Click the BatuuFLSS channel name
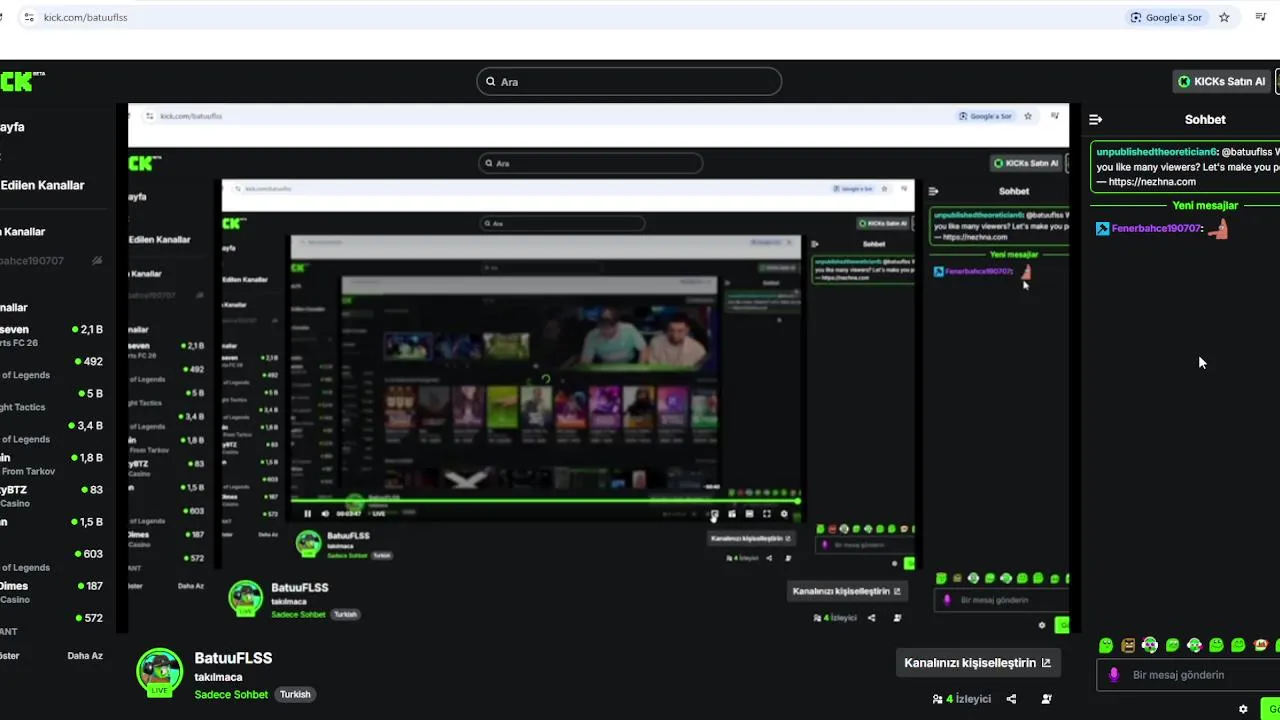Viewport: 1280px width, 720px height. click(233, 658)
